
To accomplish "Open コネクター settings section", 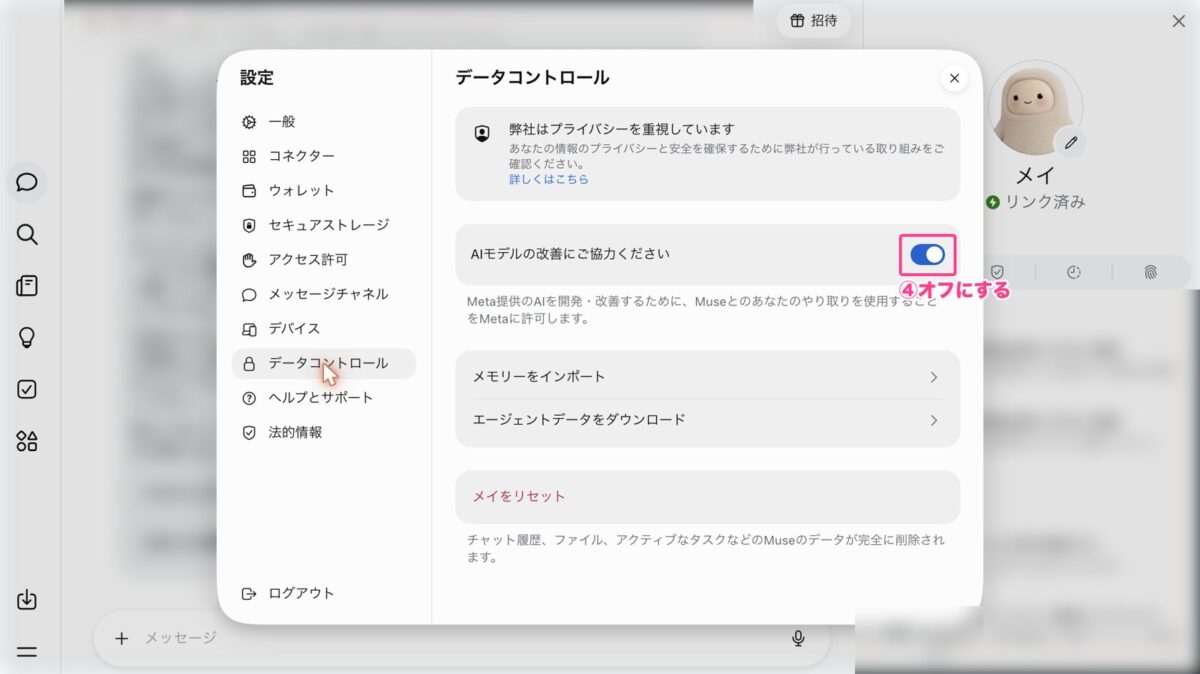I will [x=324, y=156].
